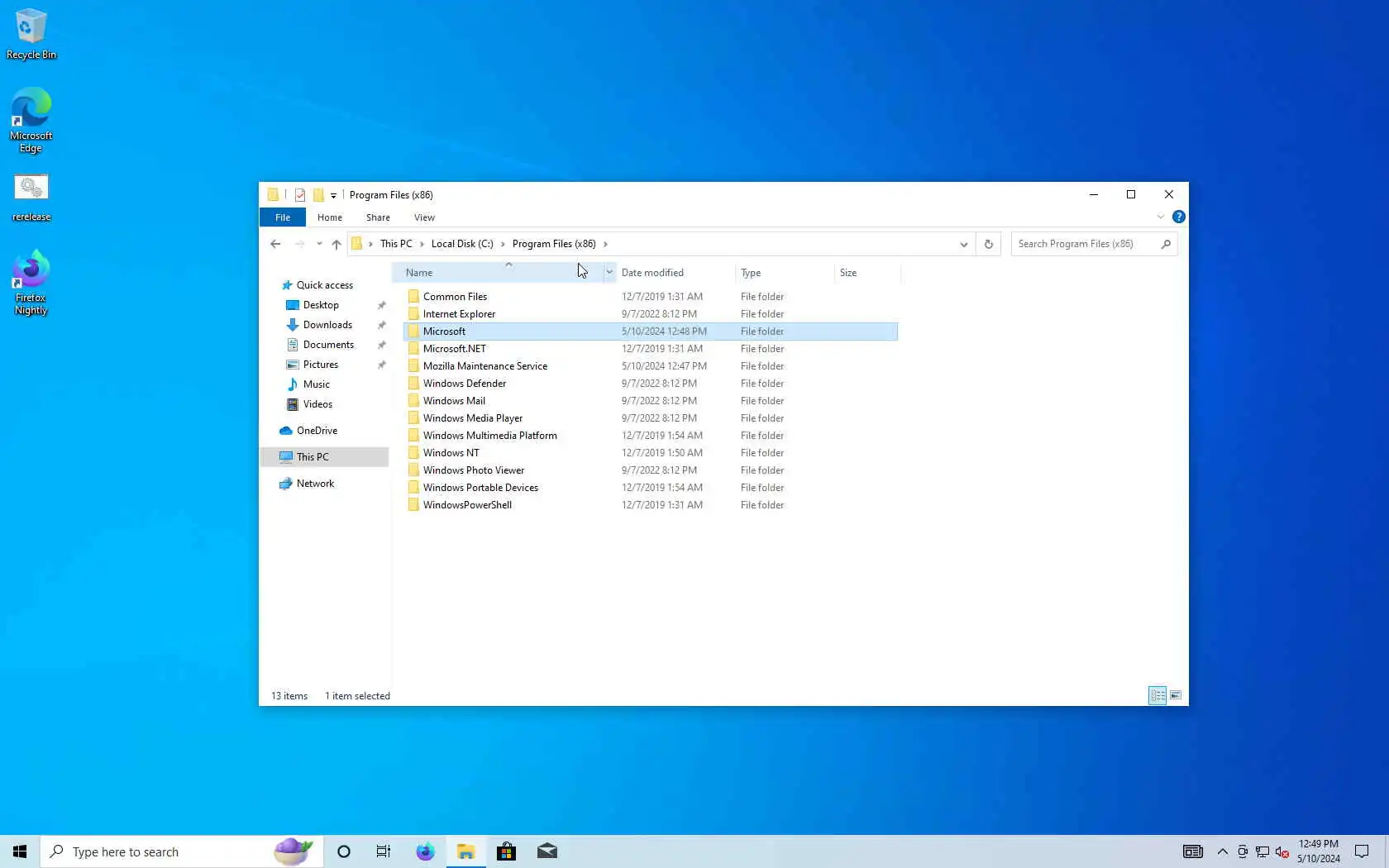This screenshot has height=868, width=1389.
Task: Open Pictures in the navigation pane
Action: [x=321, y=365]
